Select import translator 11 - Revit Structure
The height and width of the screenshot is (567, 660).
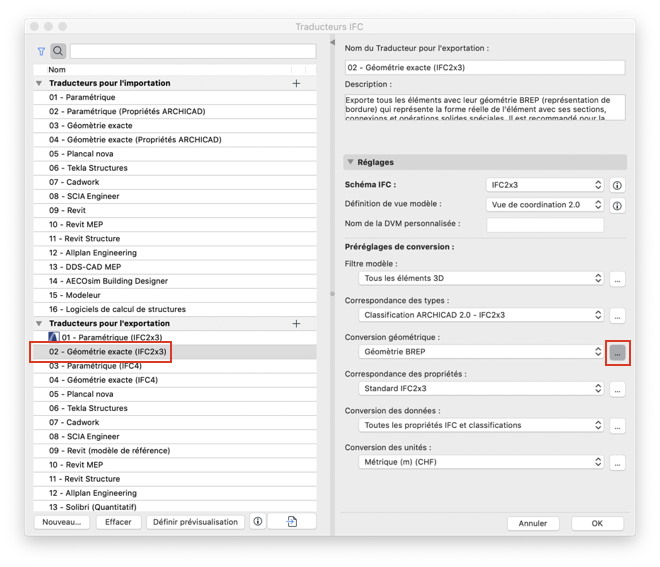175,239
